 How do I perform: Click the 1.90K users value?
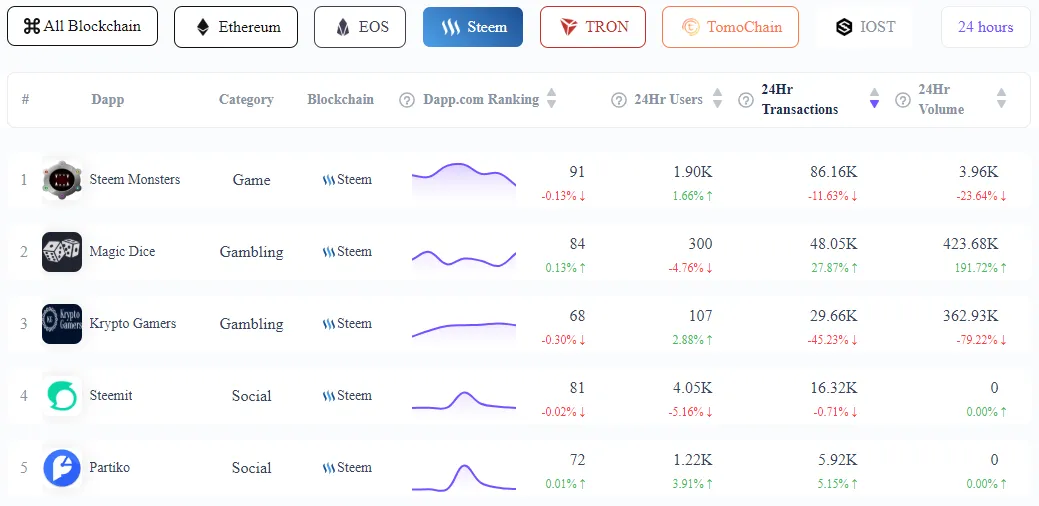(691, 172)
